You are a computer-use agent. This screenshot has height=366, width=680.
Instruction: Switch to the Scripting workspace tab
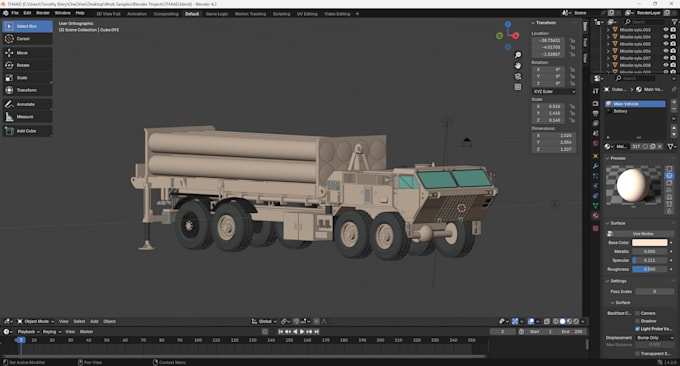(x=281, y=14)
